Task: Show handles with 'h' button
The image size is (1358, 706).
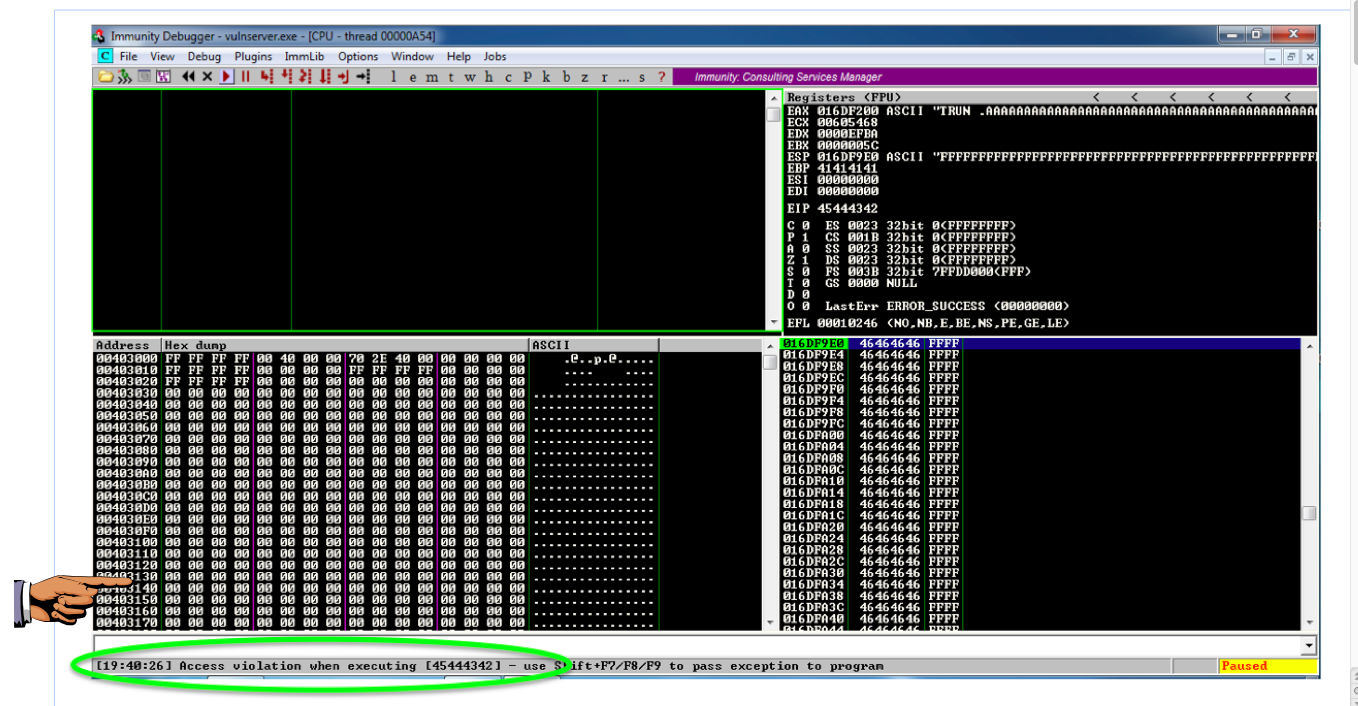Action: click(x=489, y=77)
